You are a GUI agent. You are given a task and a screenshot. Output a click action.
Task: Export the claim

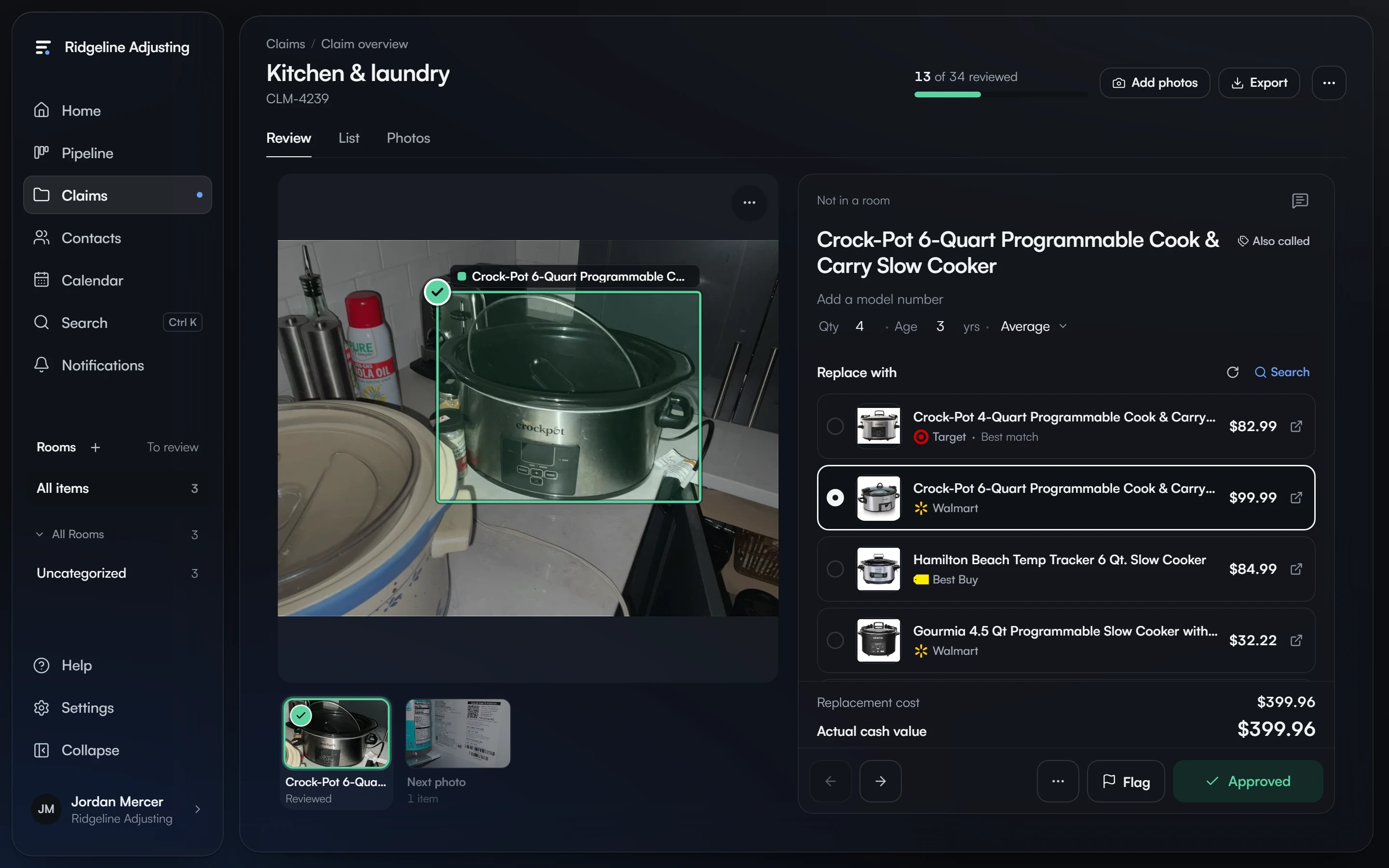(x=1259, y=82)
